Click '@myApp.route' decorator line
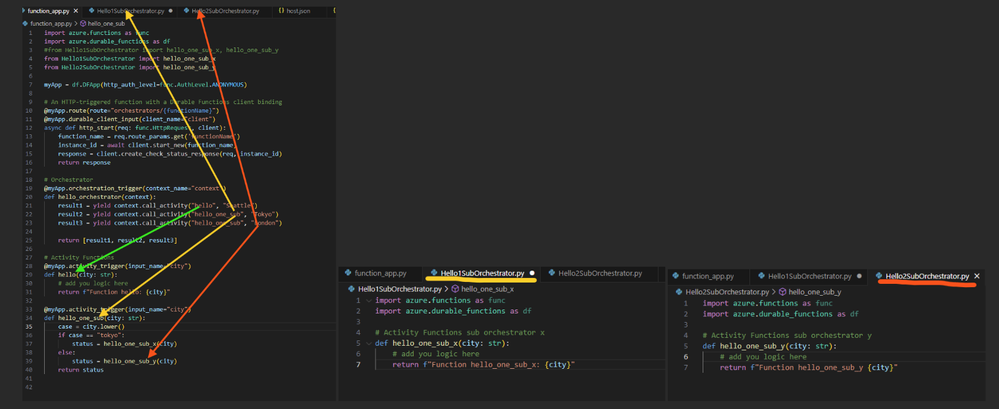 point(131,110)
